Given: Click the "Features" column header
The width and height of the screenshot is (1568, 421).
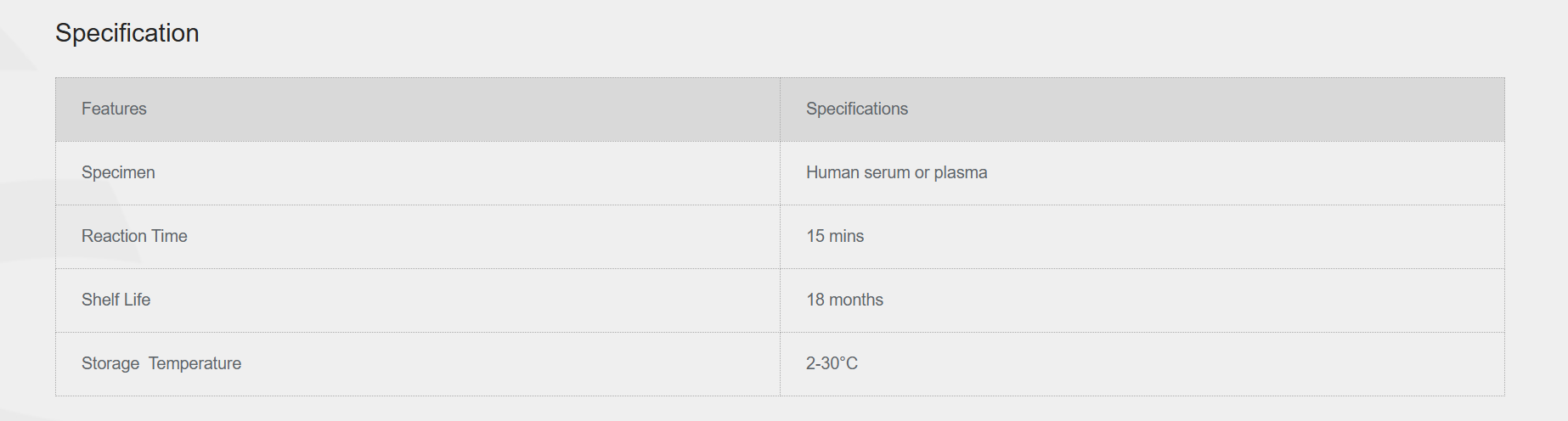Looking at the screenshot, I should click(x=114, y=109).
